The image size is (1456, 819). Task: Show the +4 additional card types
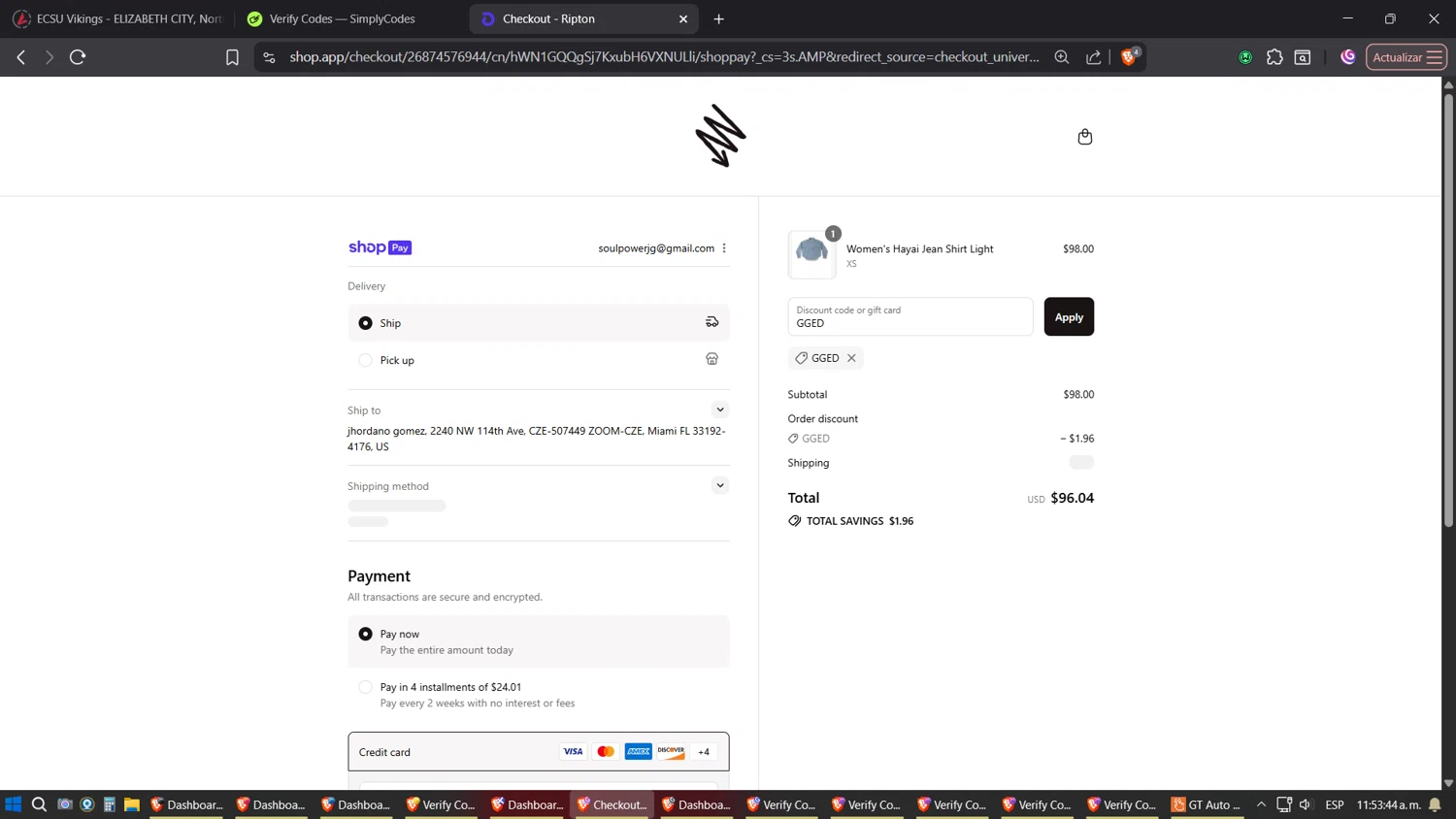pyautogui.click(x=704, y=751)
